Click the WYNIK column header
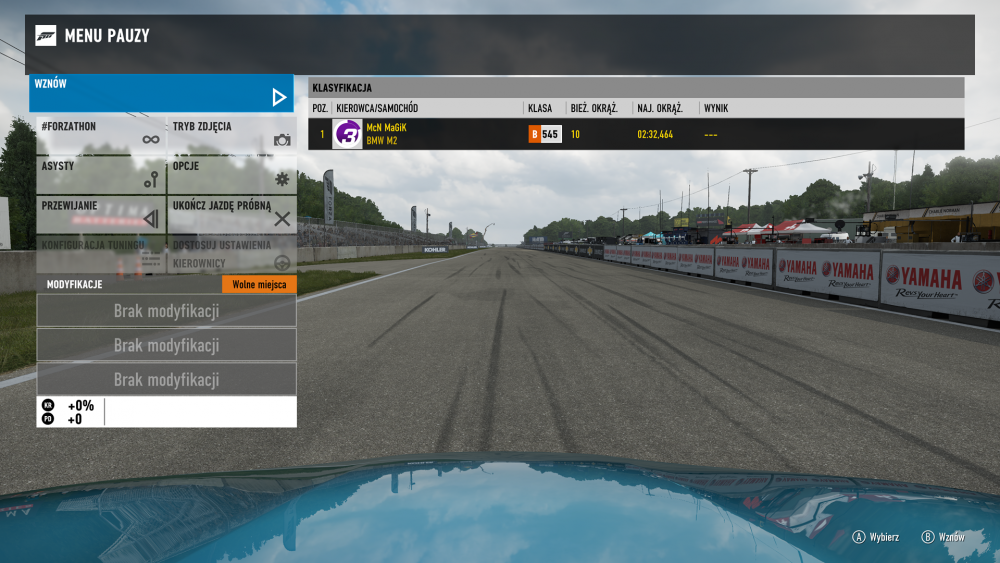 [716, 108]
